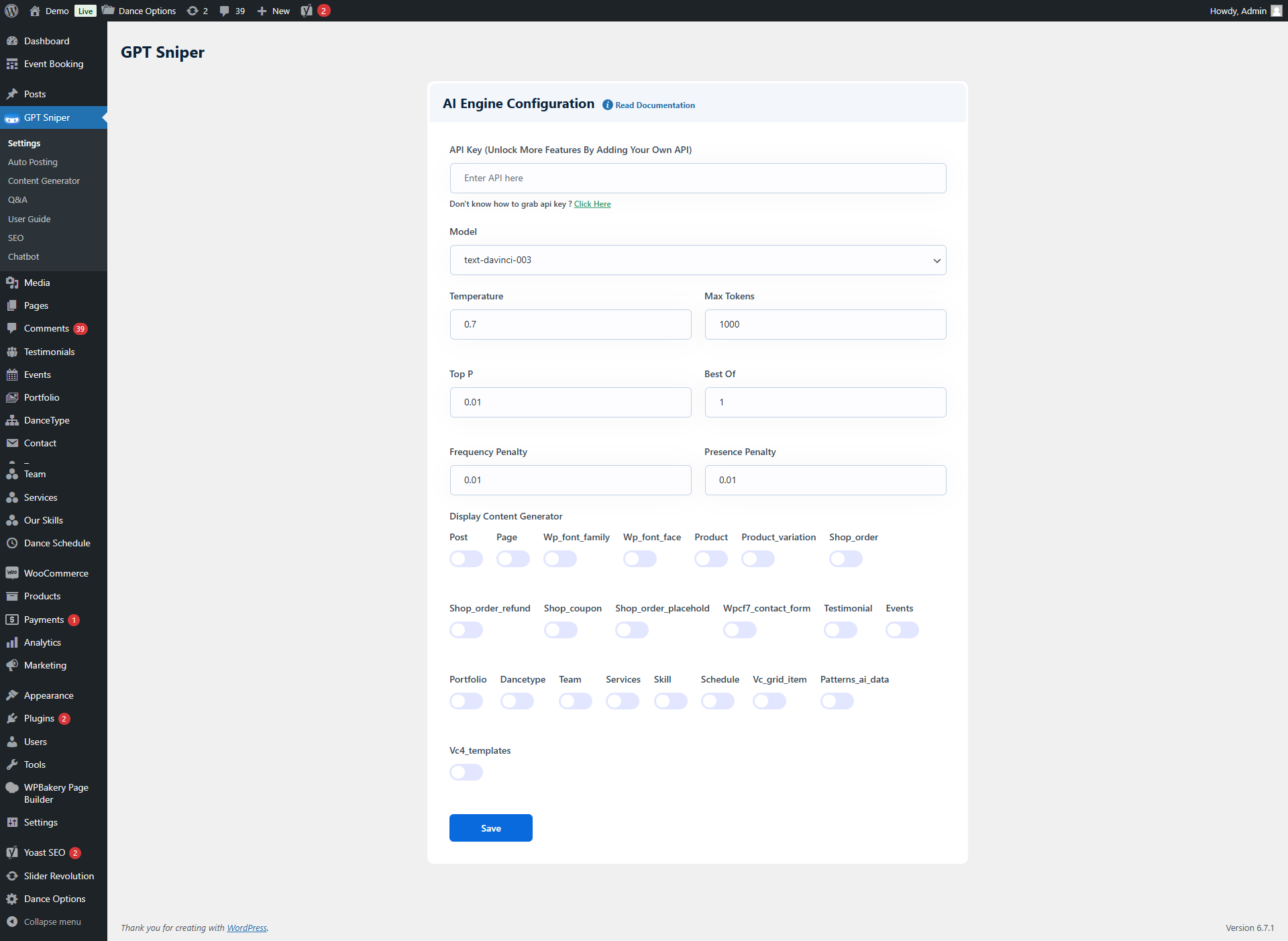Open the Howdy, Admin account menu
Screen dimensions: 1288x941
tap(1246, 11)
